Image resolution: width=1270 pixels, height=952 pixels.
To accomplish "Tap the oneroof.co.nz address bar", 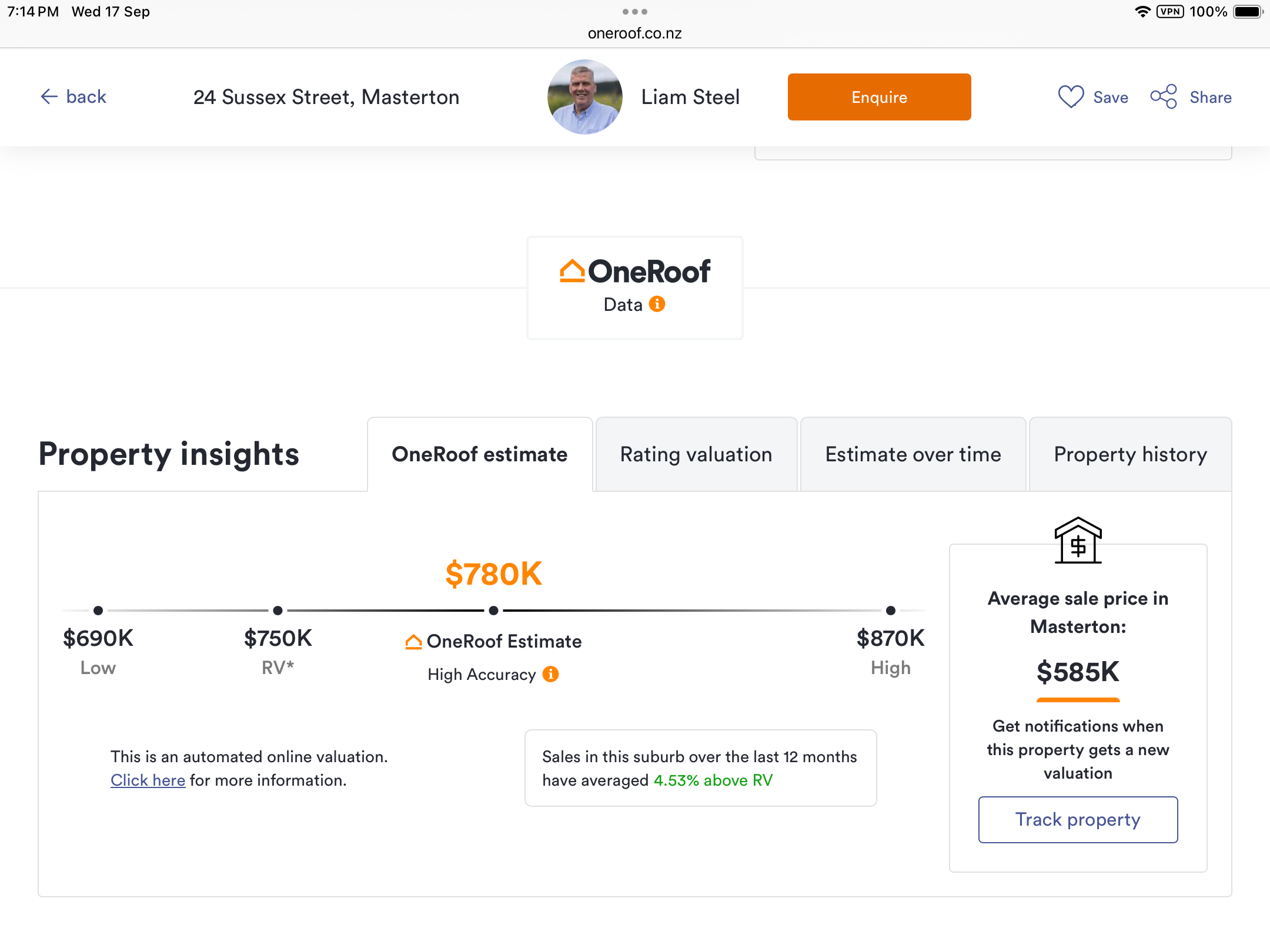I will coord(635,33).
